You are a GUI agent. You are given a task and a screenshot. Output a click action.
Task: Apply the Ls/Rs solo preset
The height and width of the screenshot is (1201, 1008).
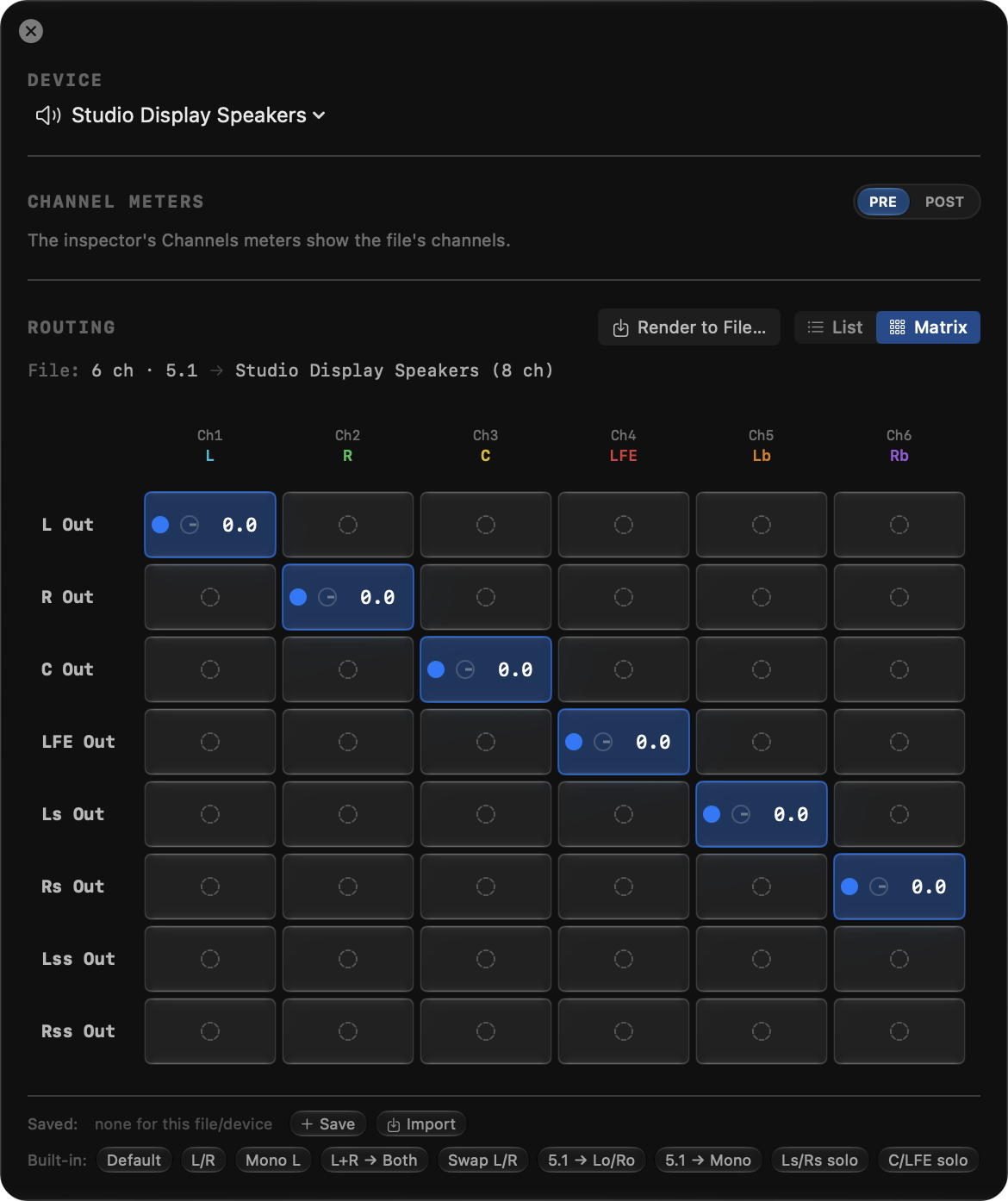[x=819, y=1161]
